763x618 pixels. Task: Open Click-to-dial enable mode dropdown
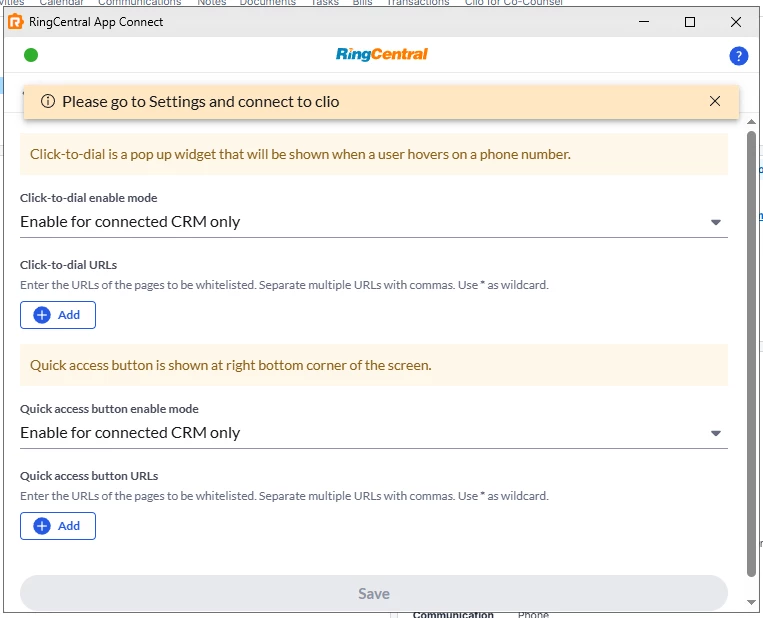coord(374,222)
